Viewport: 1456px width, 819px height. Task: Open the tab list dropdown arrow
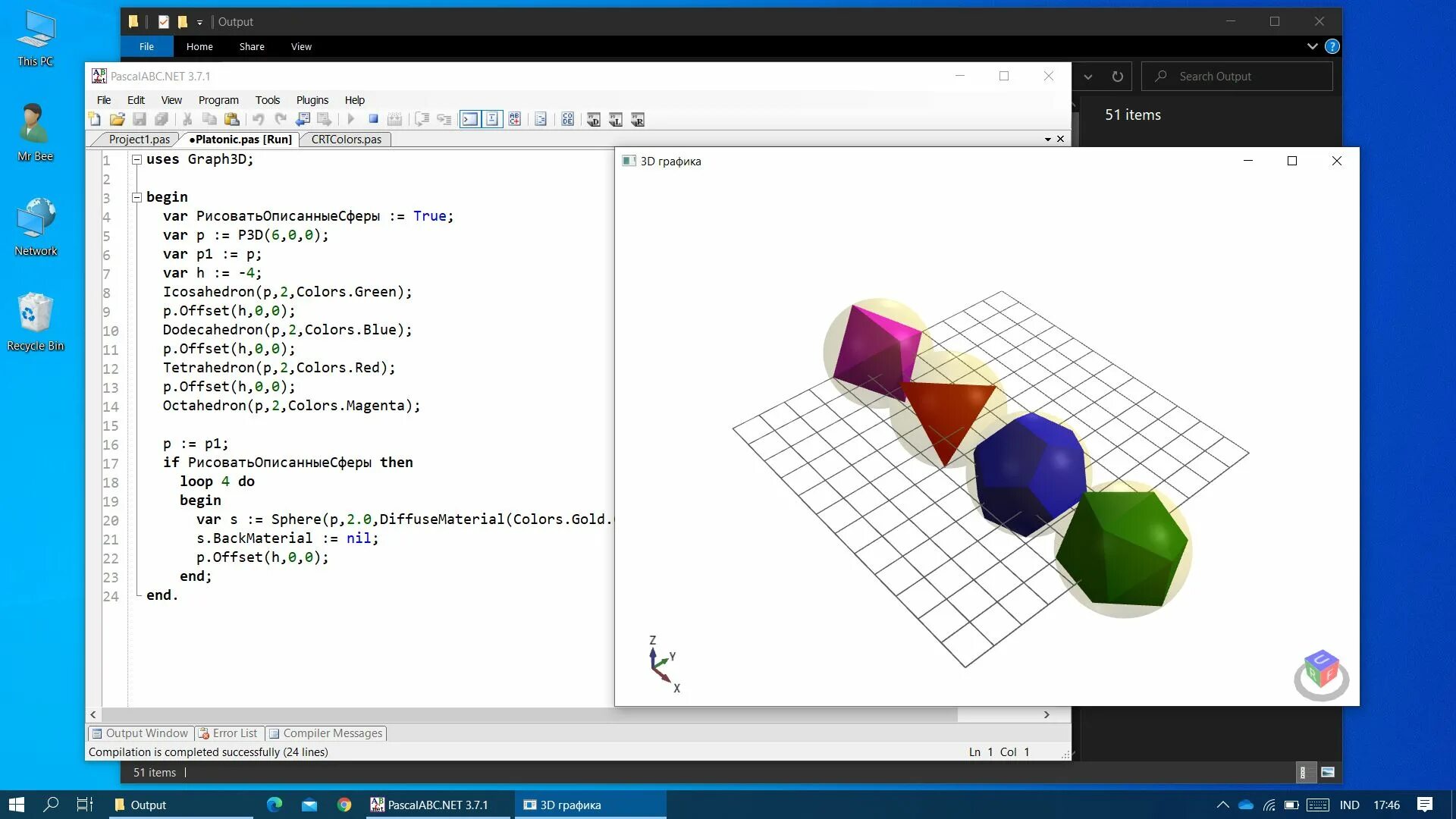[1047, 140]
